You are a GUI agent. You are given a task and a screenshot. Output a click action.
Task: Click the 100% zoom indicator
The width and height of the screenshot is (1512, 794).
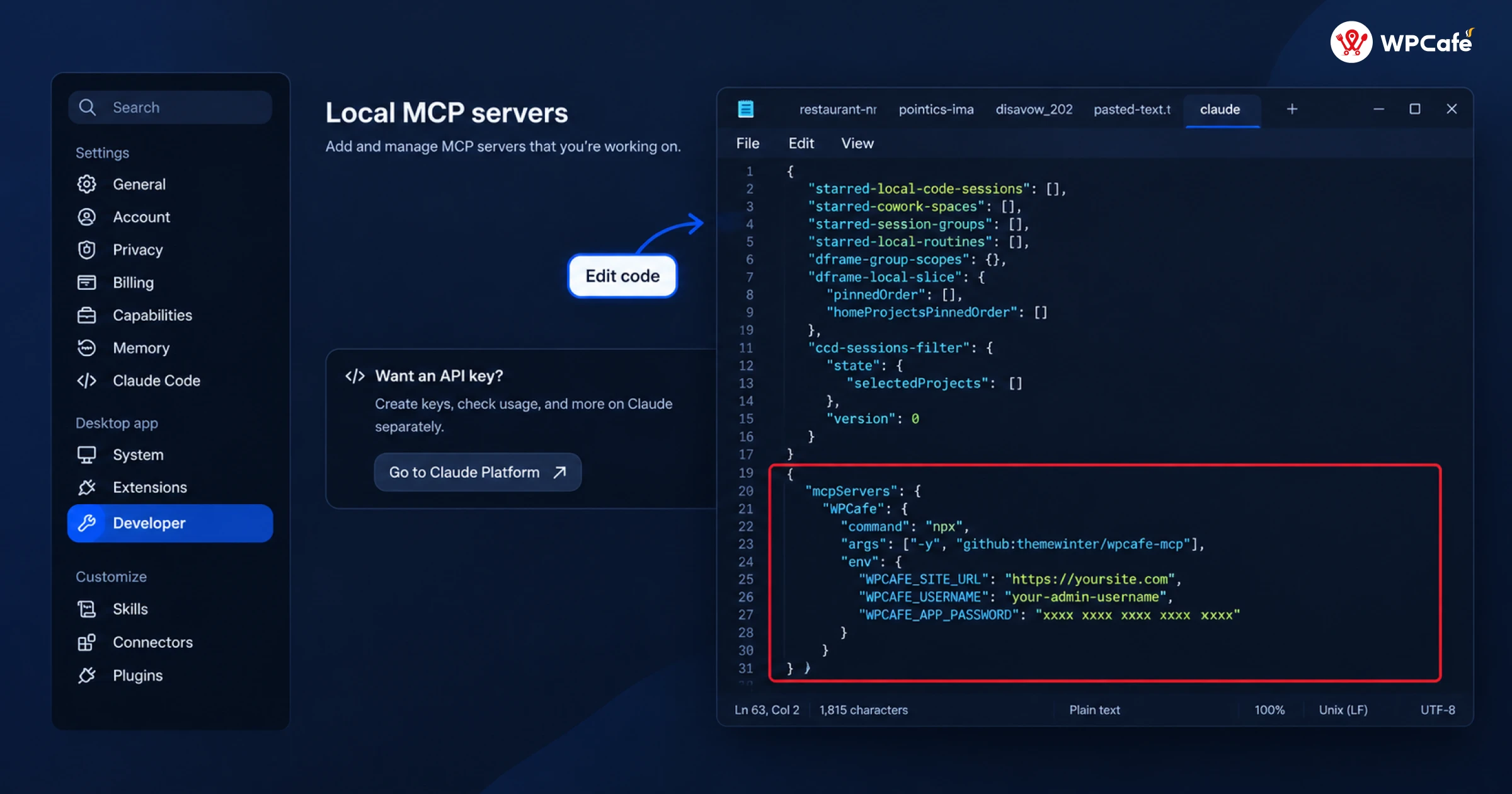click(x=1269, y=710)
